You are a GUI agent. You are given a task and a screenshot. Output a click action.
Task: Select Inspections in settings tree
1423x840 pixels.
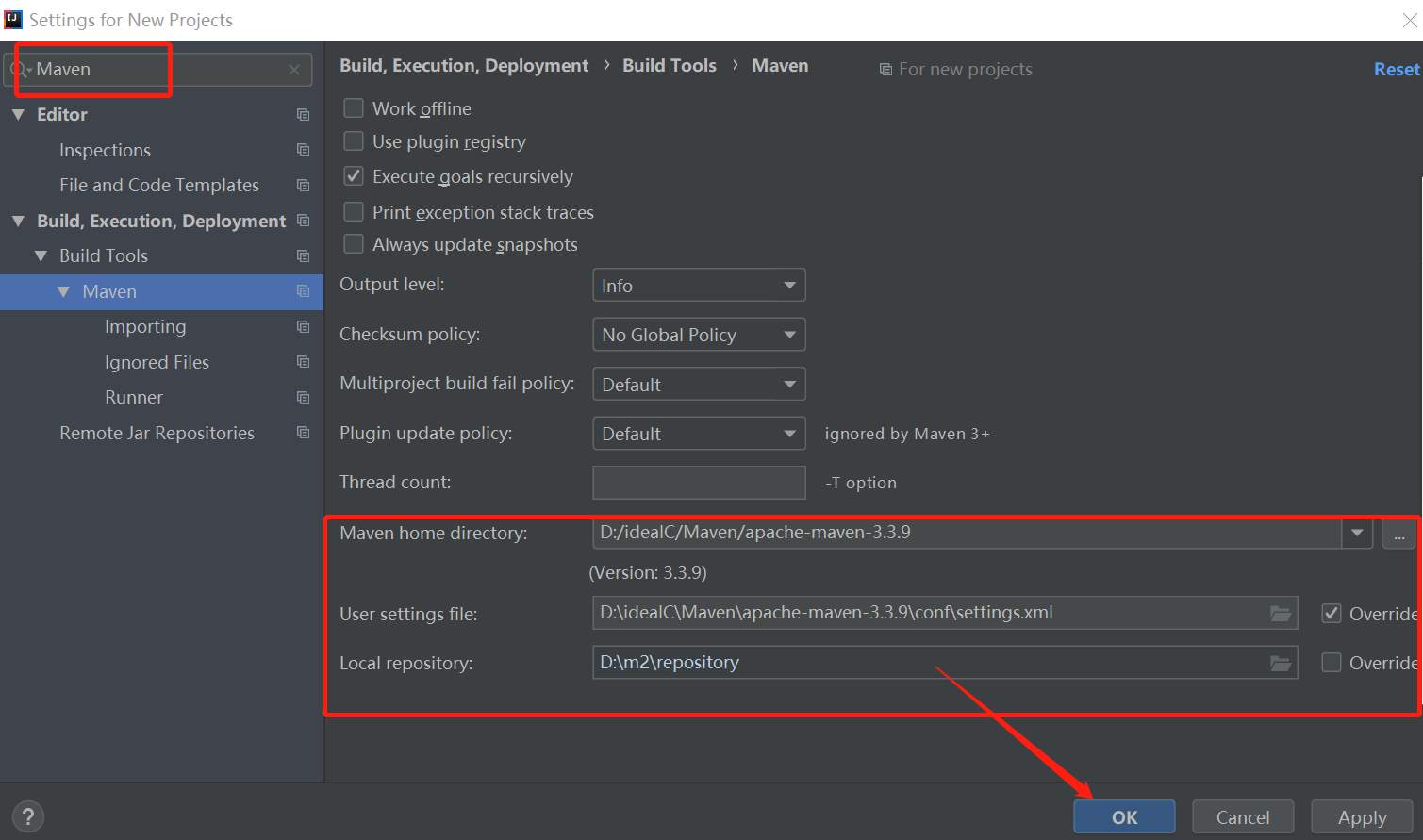(105, 150)
